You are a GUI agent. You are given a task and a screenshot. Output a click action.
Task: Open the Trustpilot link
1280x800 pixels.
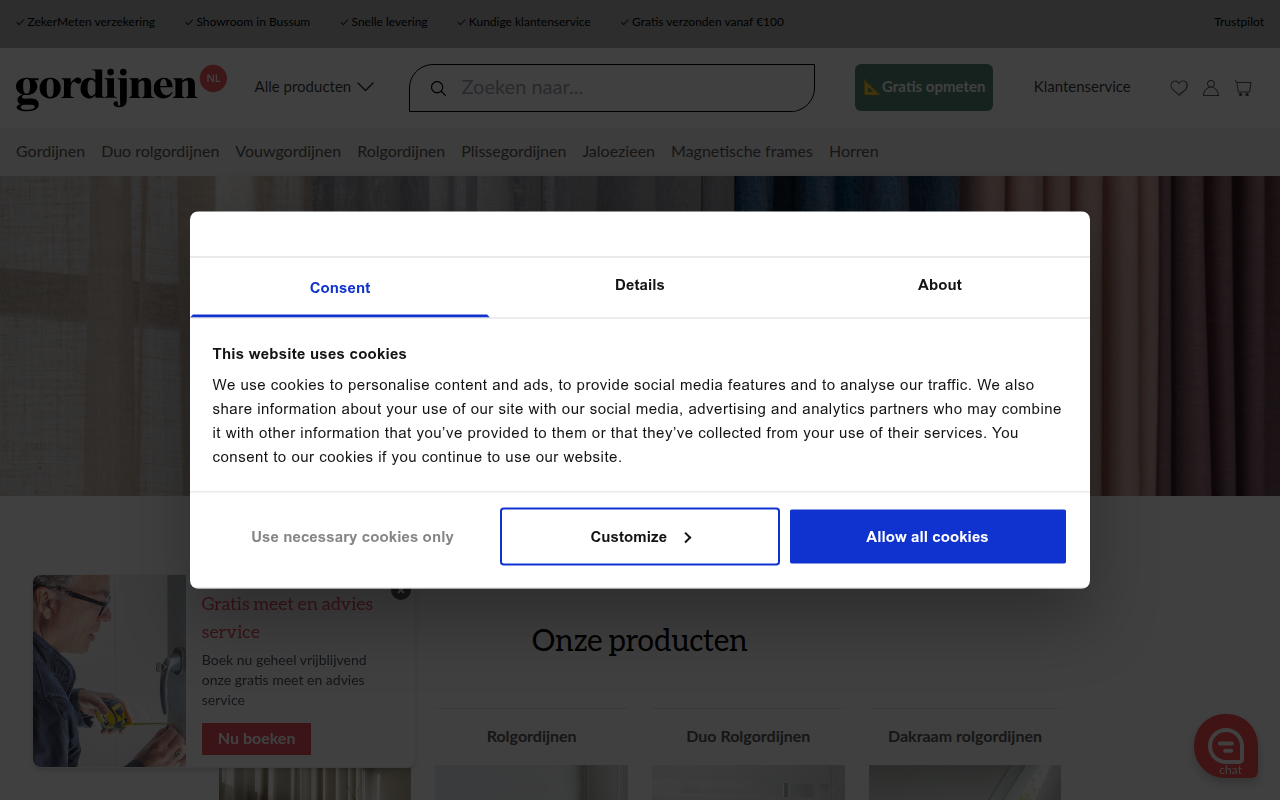(x=1239, y=22)
